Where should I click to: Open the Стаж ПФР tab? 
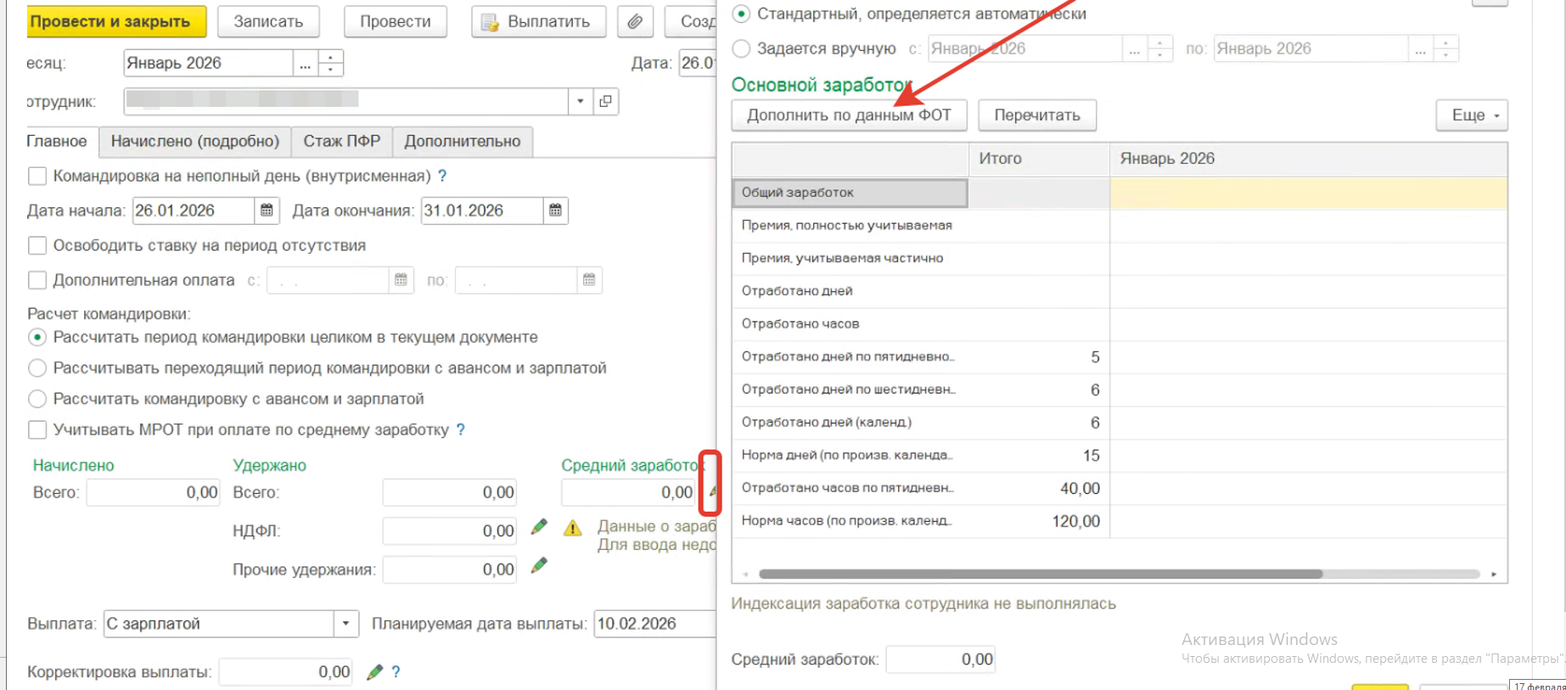pos(341,141)
